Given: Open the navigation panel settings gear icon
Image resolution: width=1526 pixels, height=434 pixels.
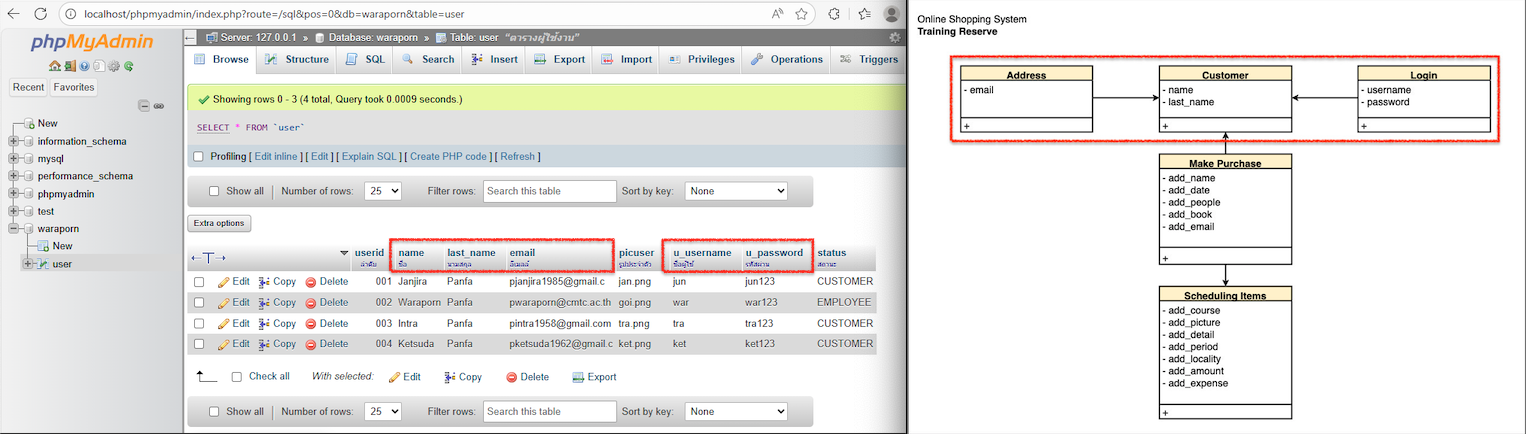Looking at the screenshot, I should [114, 66].
